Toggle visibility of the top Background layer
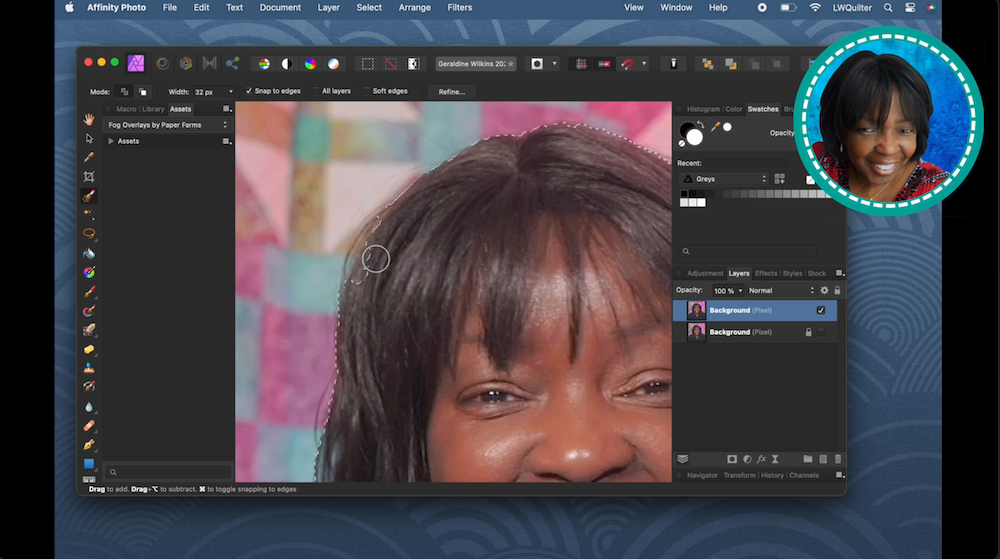The image size is (1000, 559). click(821, 310)
